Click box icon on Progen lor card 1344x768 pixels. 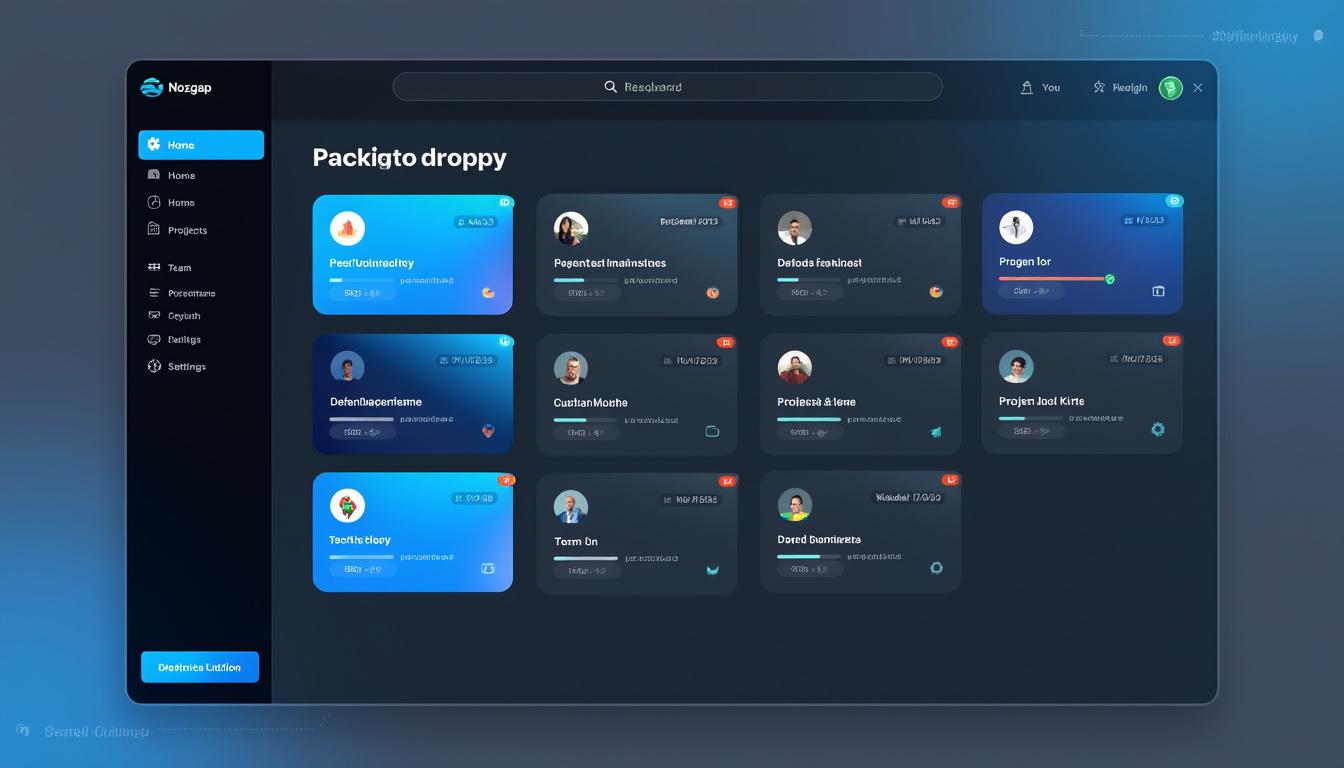(x=1159, y=291)
